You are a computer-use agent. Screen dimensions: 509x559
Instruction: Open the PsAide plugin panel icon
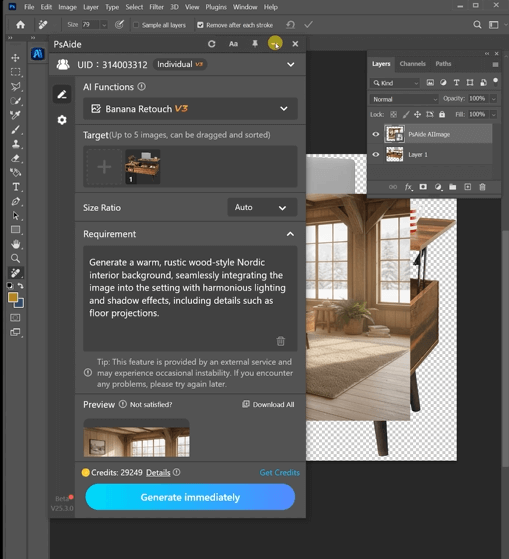38,54
